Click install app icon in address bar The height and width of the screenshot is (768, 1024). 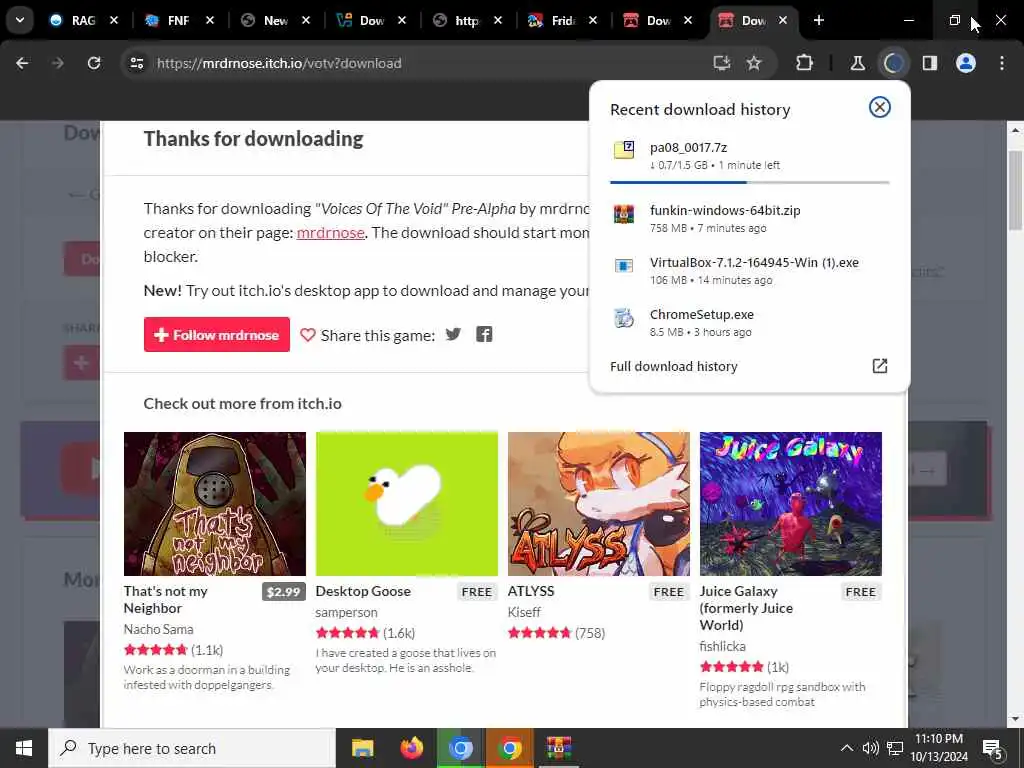[x=722, y=63]
